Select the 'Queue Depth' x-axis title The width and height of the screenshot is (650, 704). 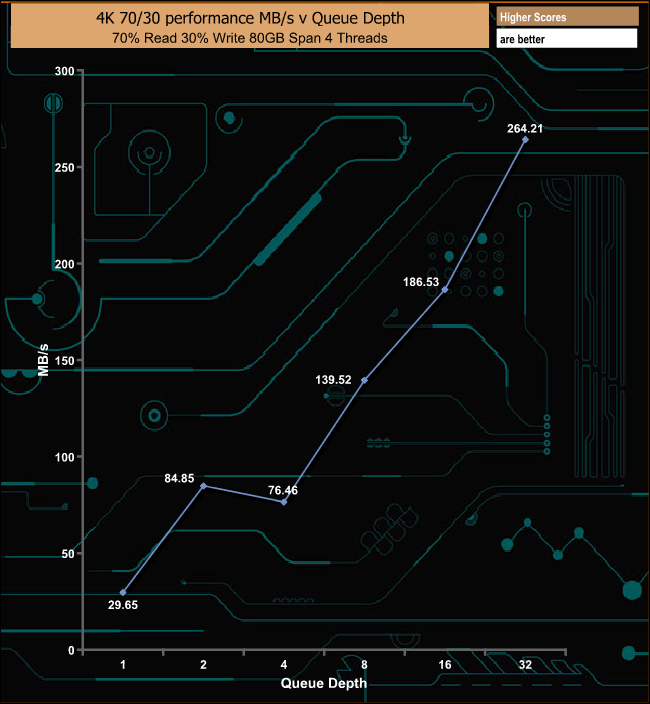pos(323,684)
